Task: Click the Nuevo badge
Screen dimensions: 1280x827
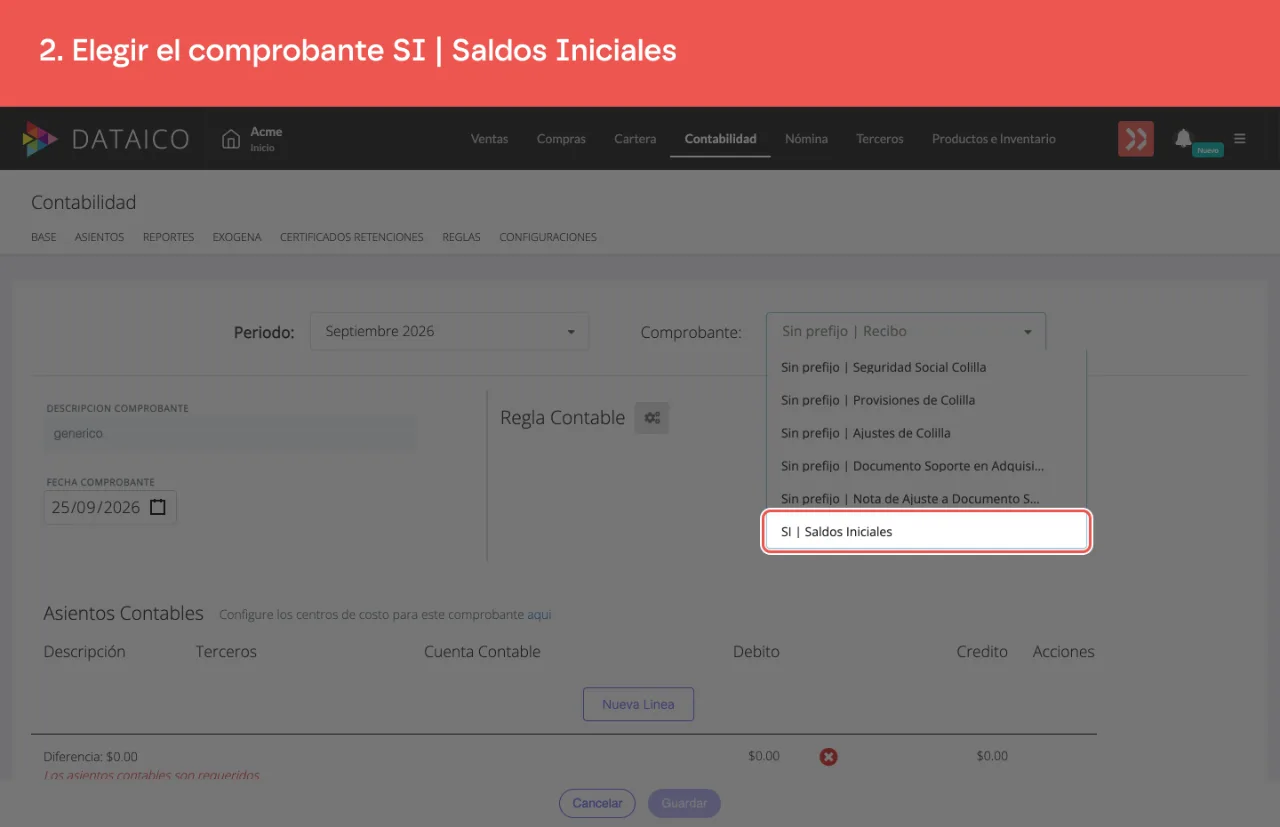Action: [1208, 150]
